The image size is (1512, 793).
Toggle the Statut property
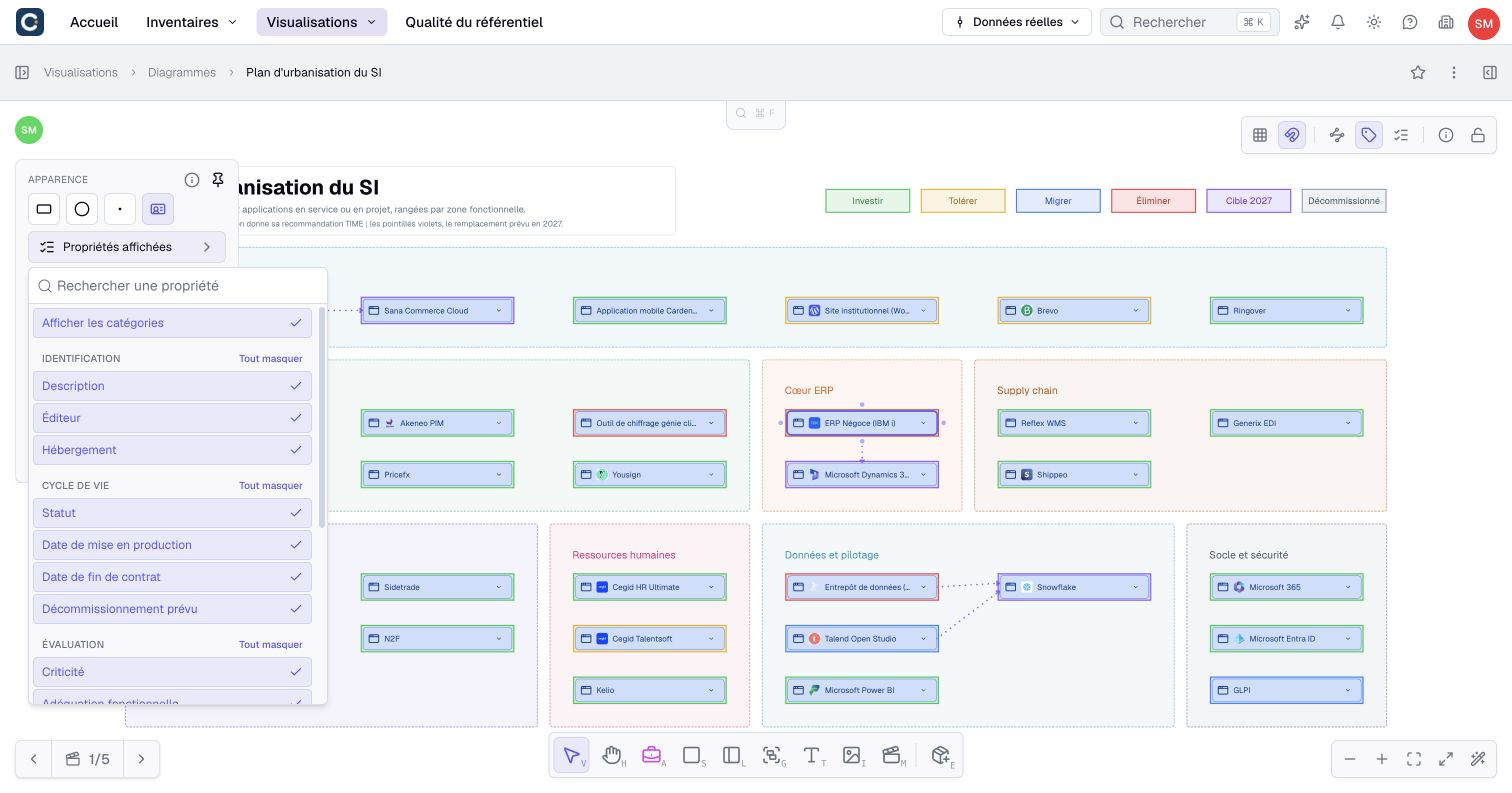click(x=172, y=513)
